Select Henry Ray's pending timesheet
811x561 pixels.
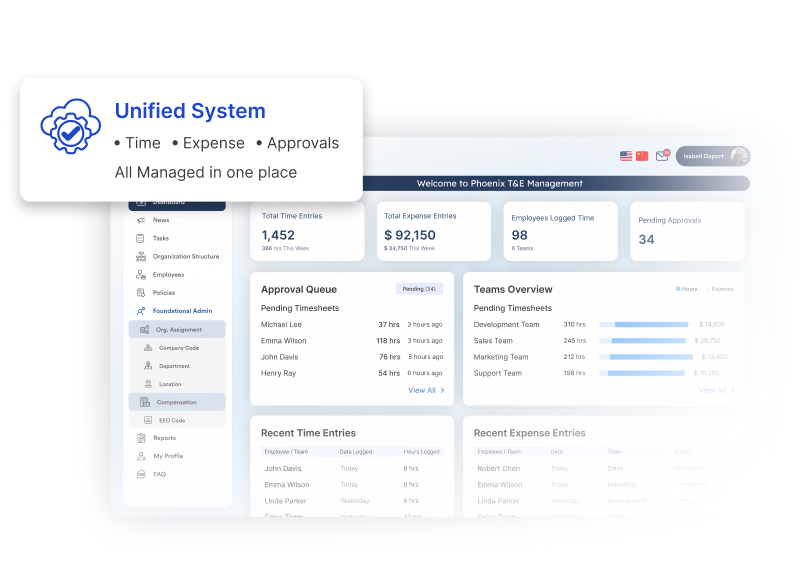pos(352,373)
